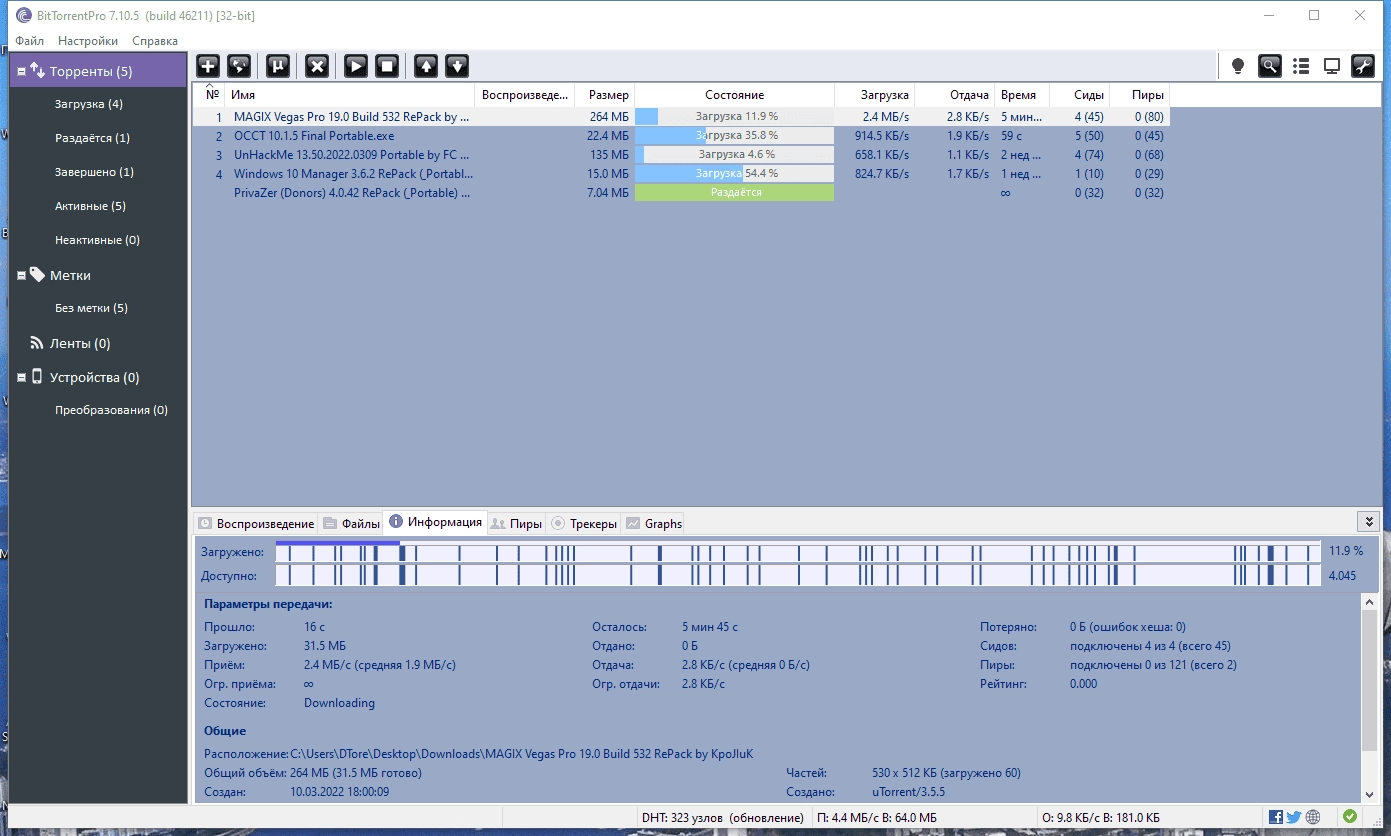1391x836 pixels.
Task: Sort by the Имя column header
Action: coord(350,95)
